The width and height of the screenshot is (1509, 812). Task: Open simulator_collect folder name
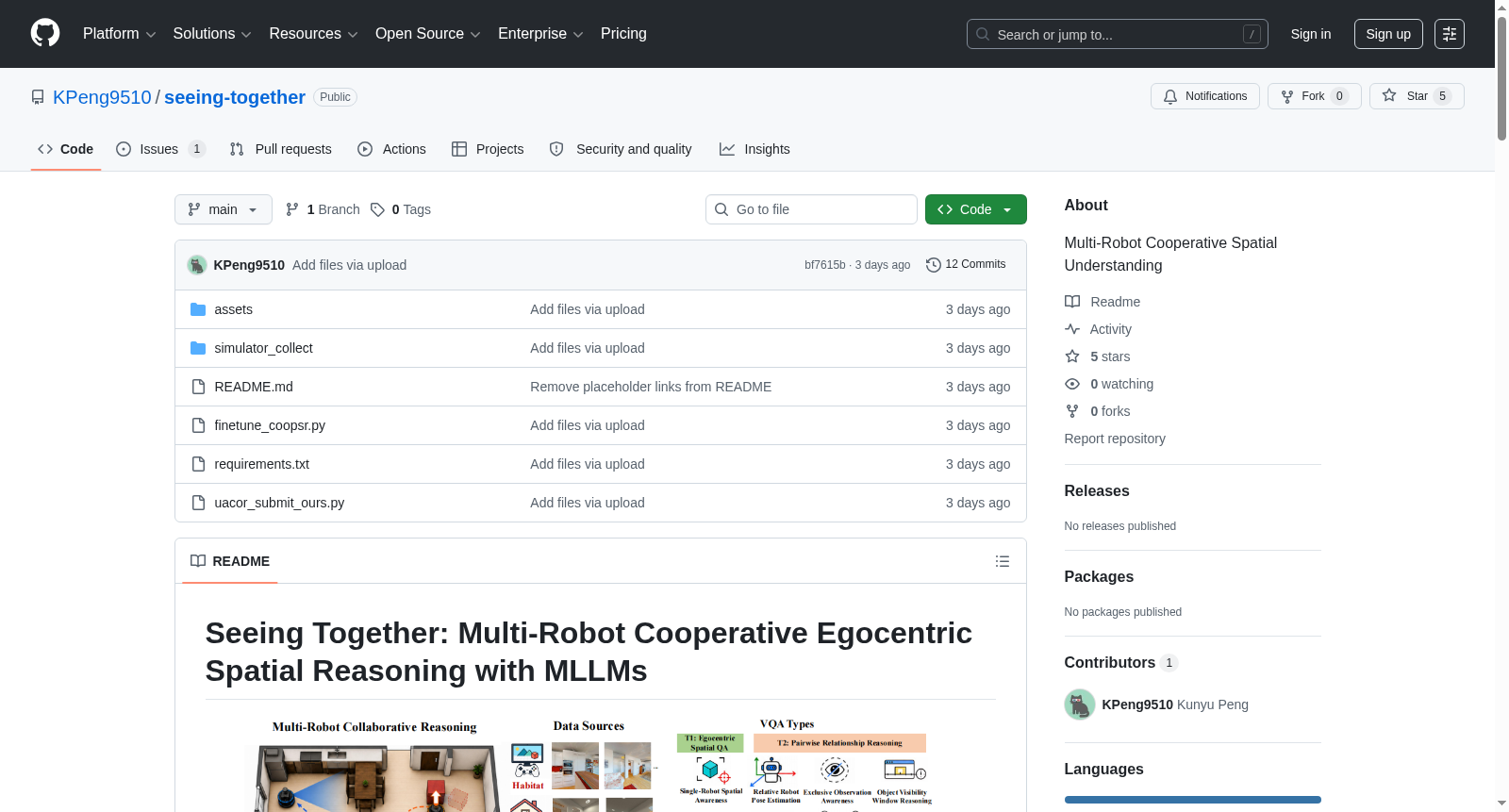coord(263,348)
